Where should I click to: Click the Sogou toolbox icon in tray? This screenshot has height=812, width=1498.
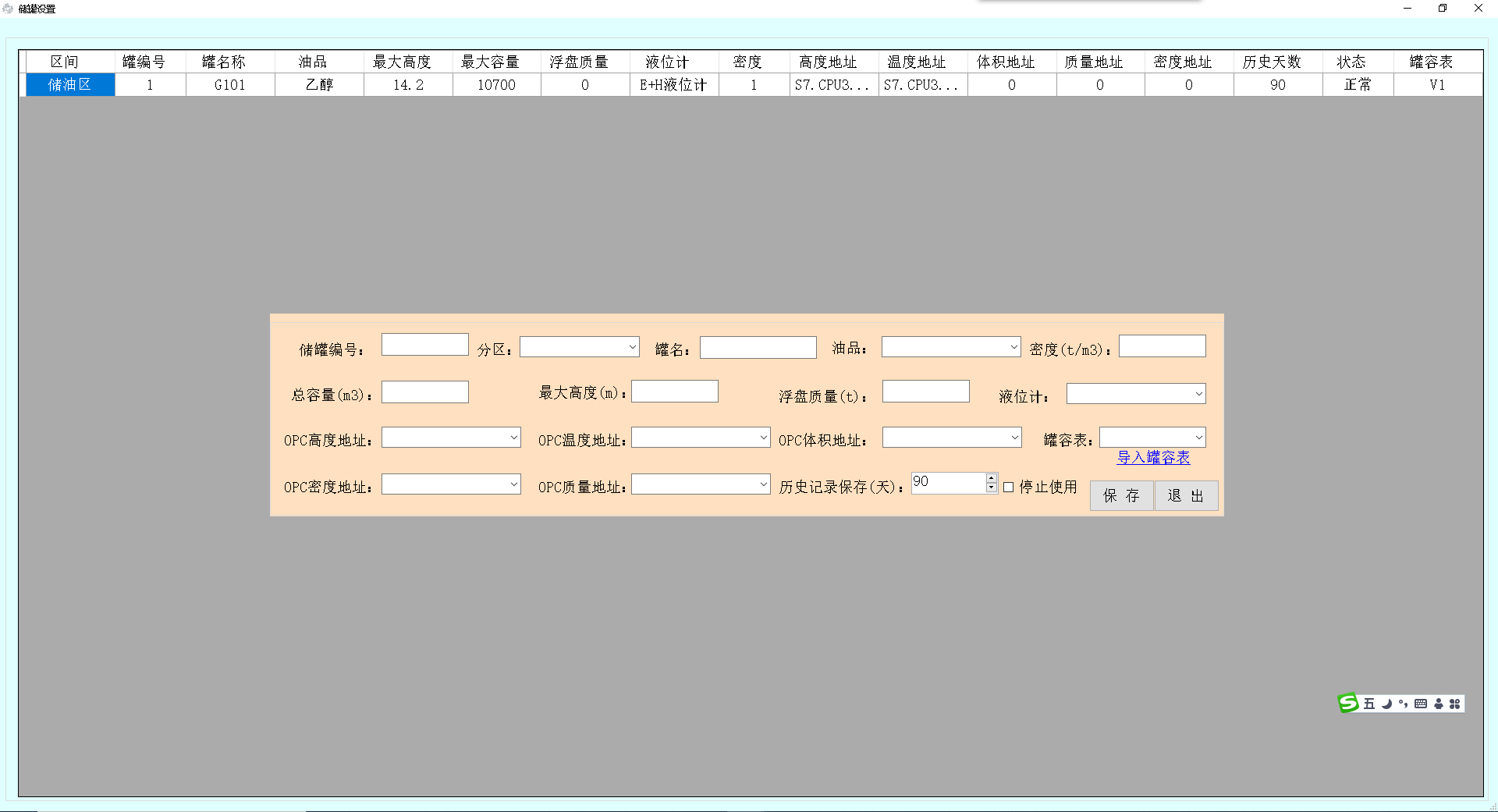[x=1456, y=704]
